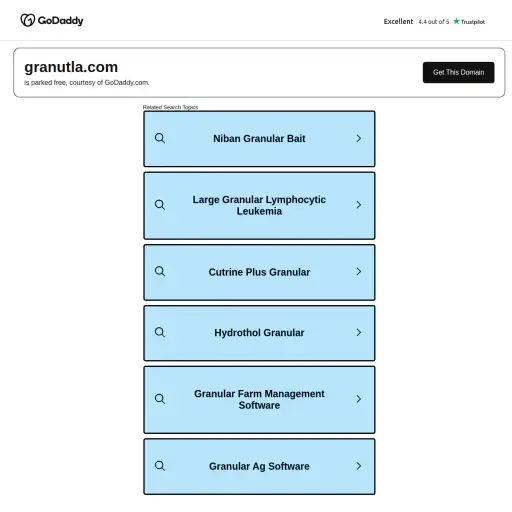
Task: Expand chevron on Granular Ag Software
Action: pyautogui.click(x=359, y=466)
